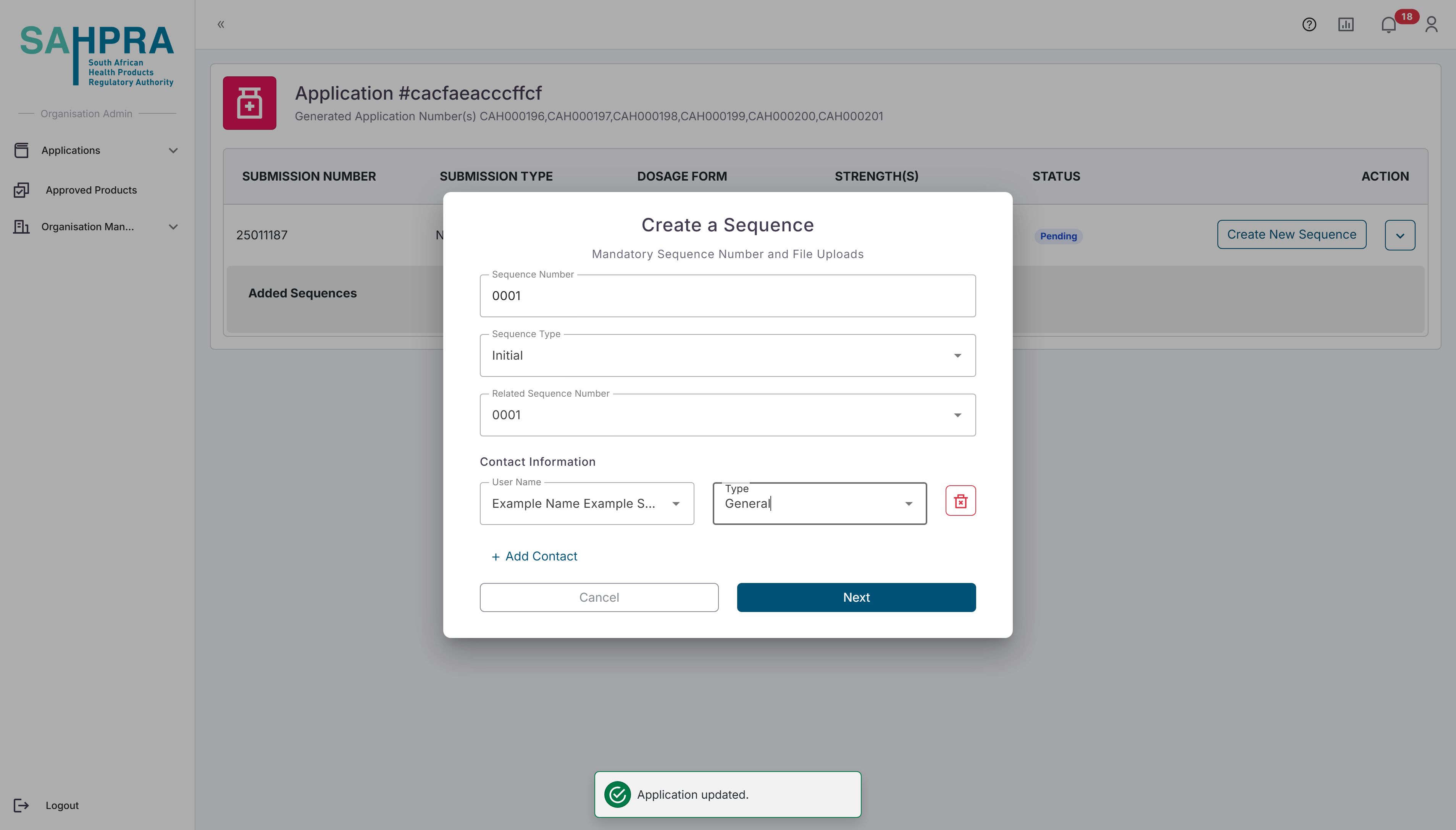Click the Next button
This screenshot has width=1456, height=830.
pos(857,597)
